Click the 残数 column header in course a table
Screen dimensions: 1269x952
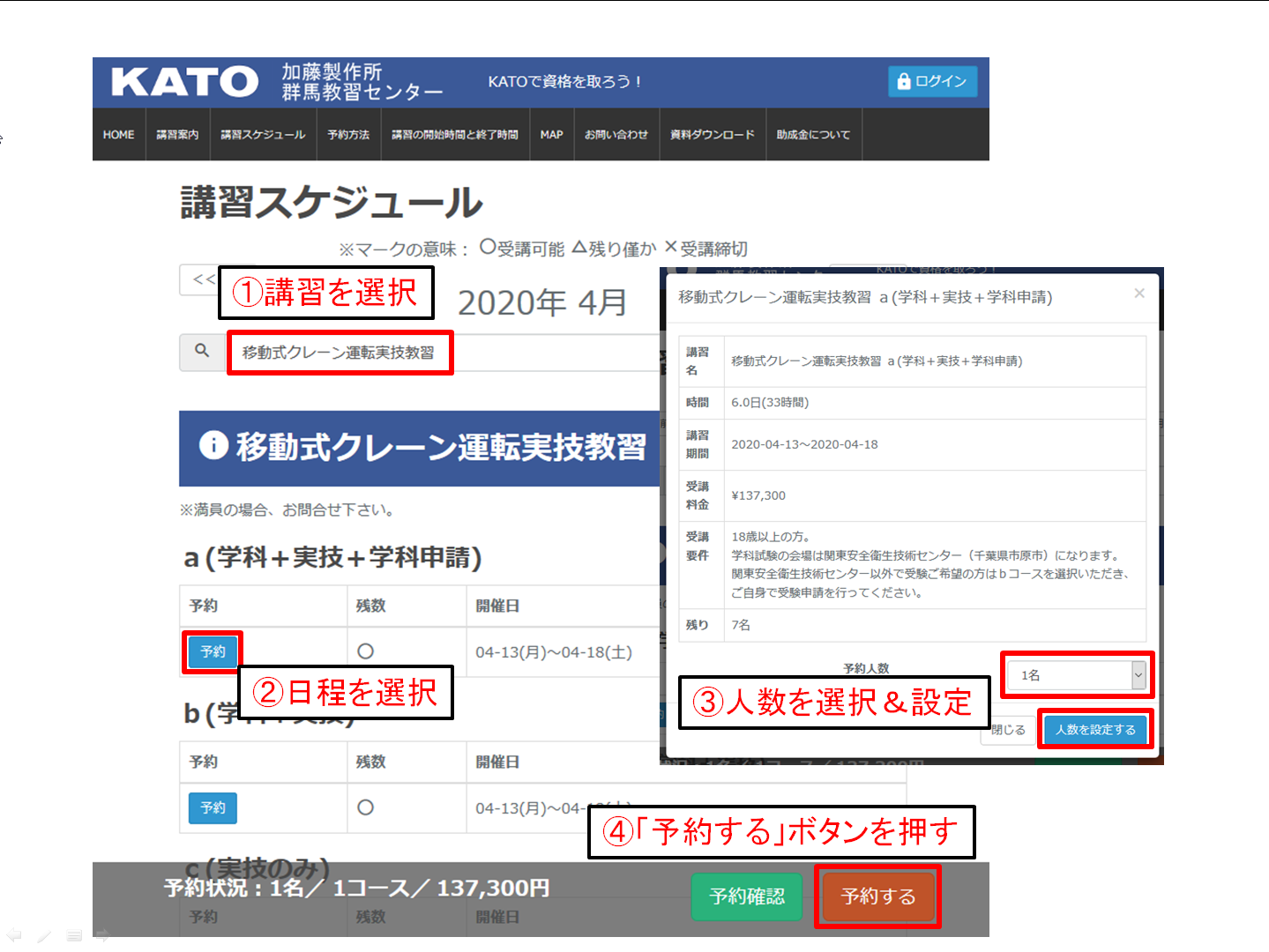click(x=370, y=606)
